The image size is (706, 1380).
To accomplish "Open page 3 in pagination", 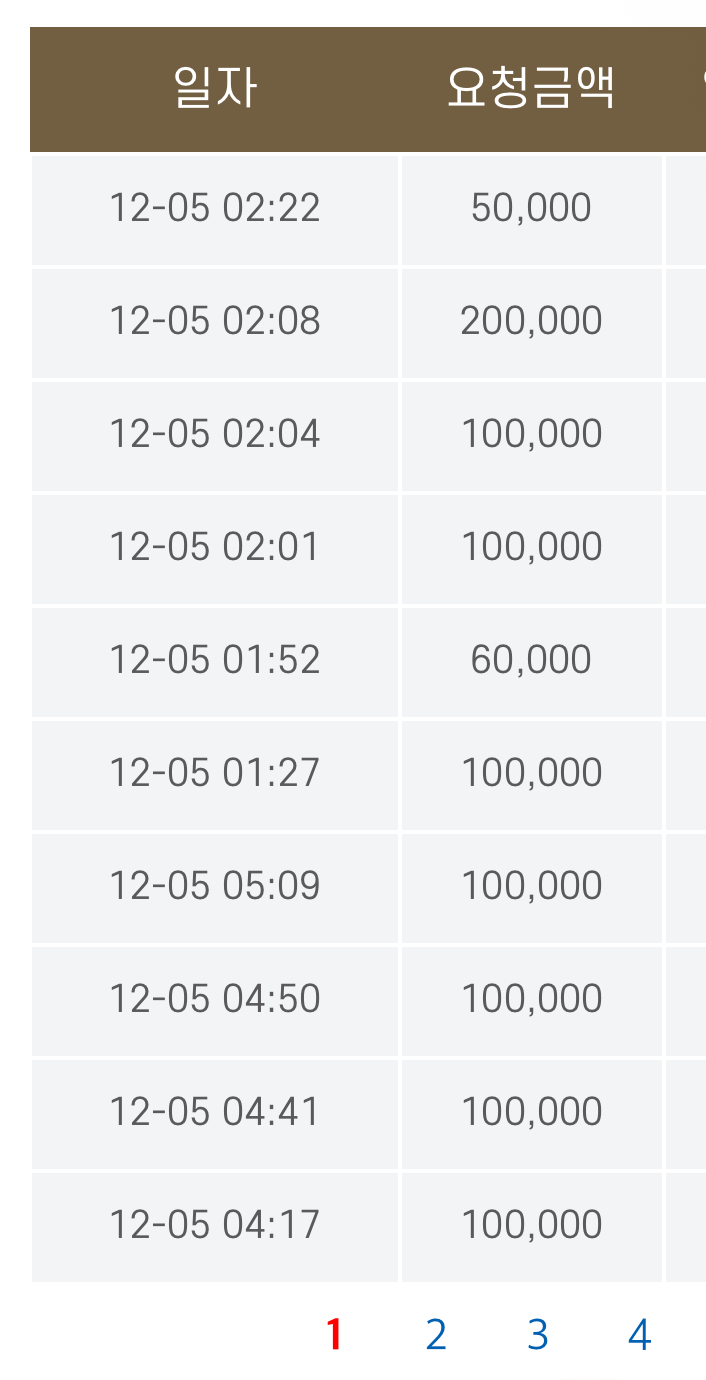I will click(538, 1335).
